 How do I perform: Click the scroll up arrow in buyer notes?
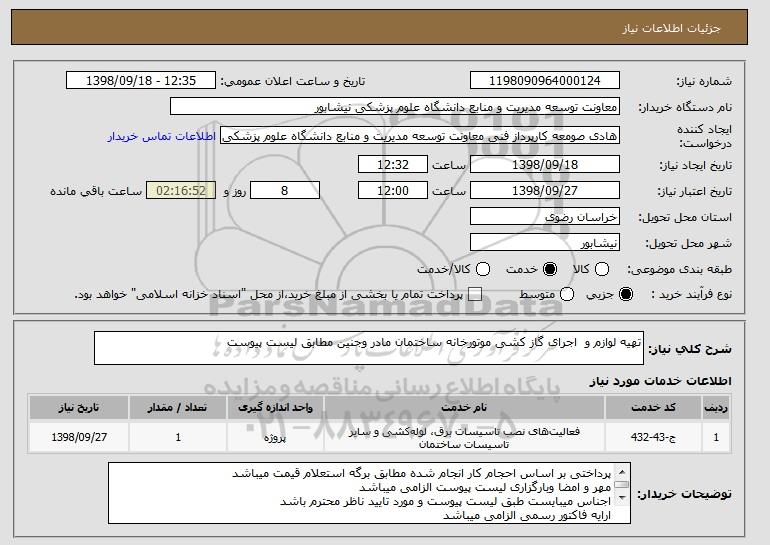(x=622, y=472)
